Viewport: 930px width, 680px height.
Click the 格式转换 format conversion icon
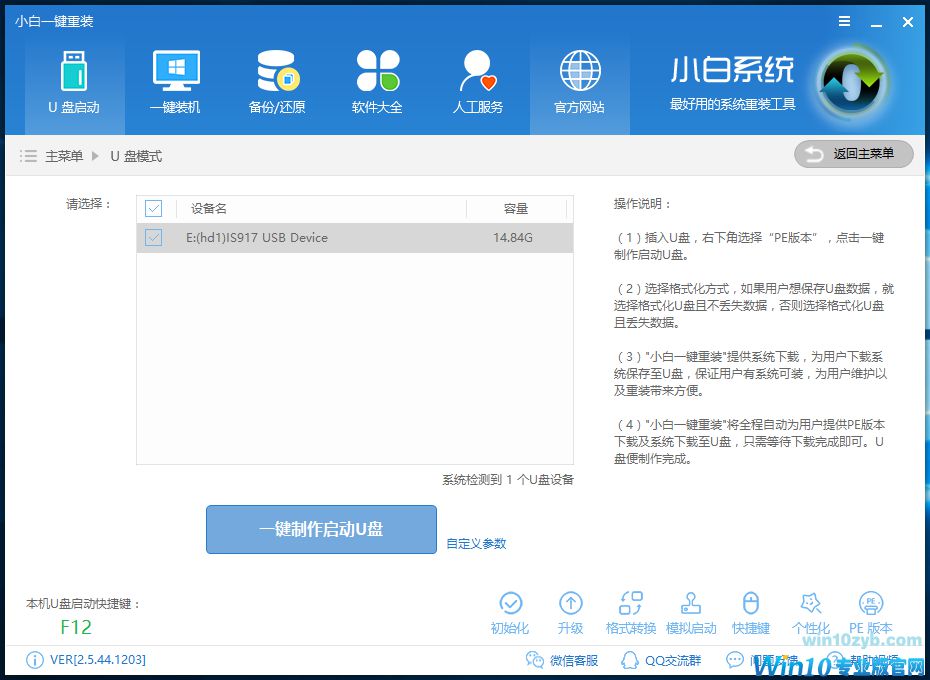tap(631, 610)
